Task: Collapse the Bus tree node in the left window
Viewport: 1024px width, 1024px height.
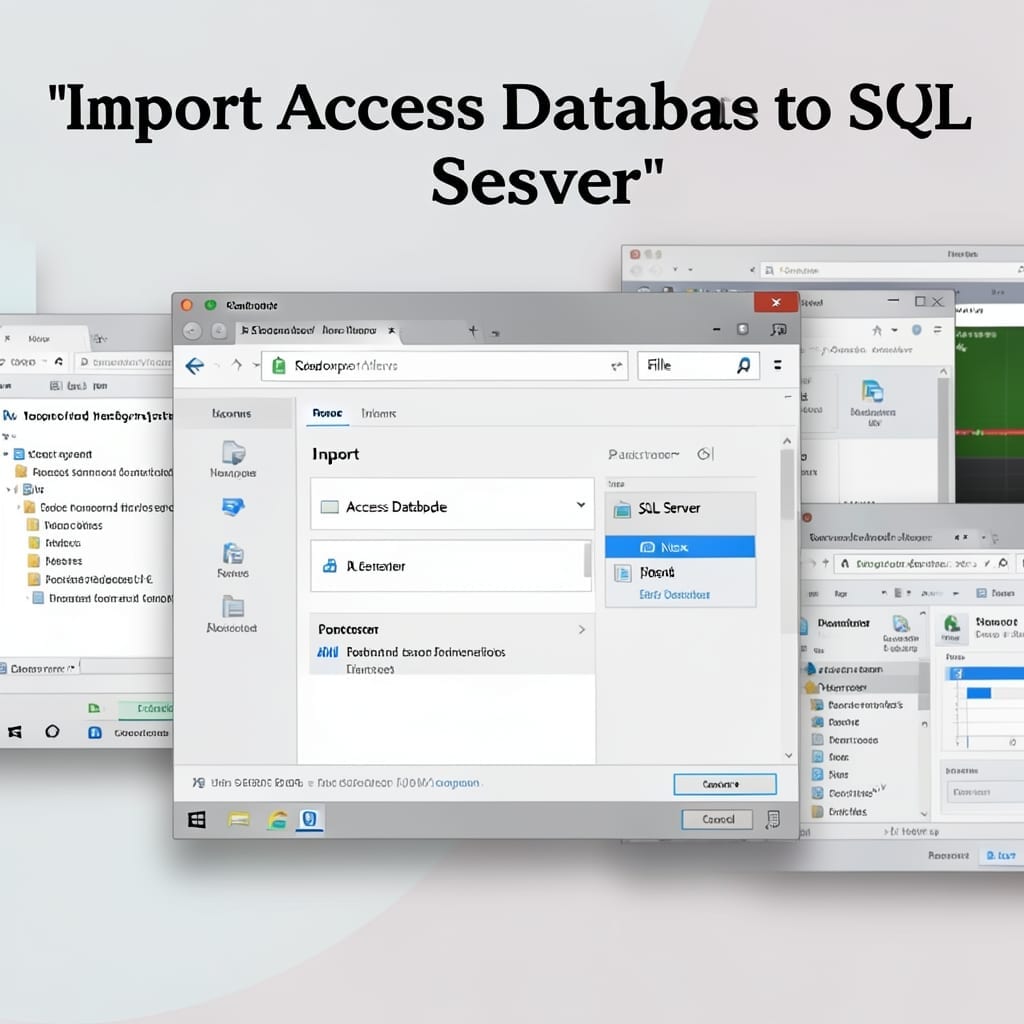Action: pyautogui.click(x=8, y=489)
